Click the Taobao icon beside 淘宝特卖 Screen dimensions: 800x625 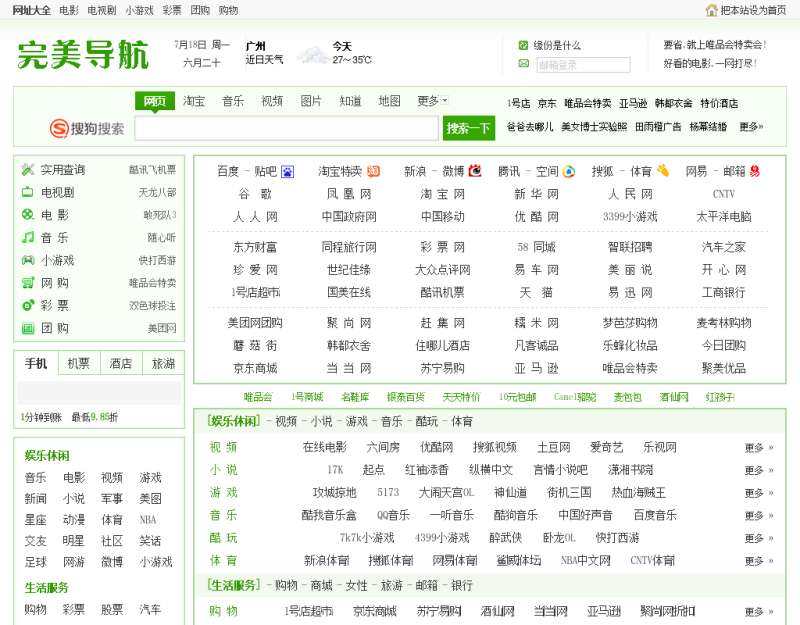[374, 171]
